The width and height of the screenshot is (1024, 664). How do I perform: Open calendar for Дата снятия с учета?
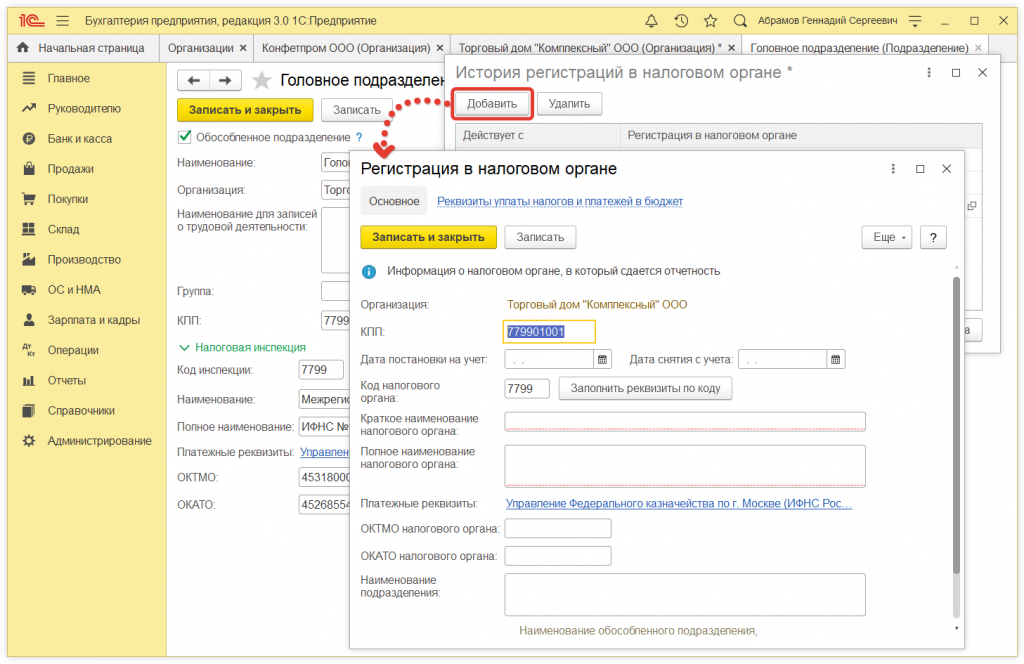[x=836, y=359]
